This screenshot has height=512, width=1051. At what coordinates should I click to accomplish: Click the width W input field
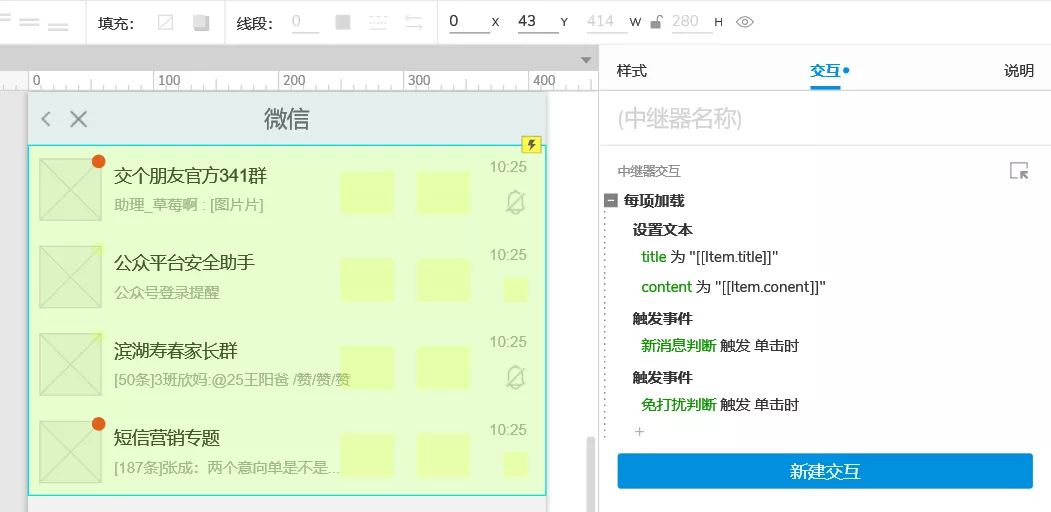[x=607, y=22]
